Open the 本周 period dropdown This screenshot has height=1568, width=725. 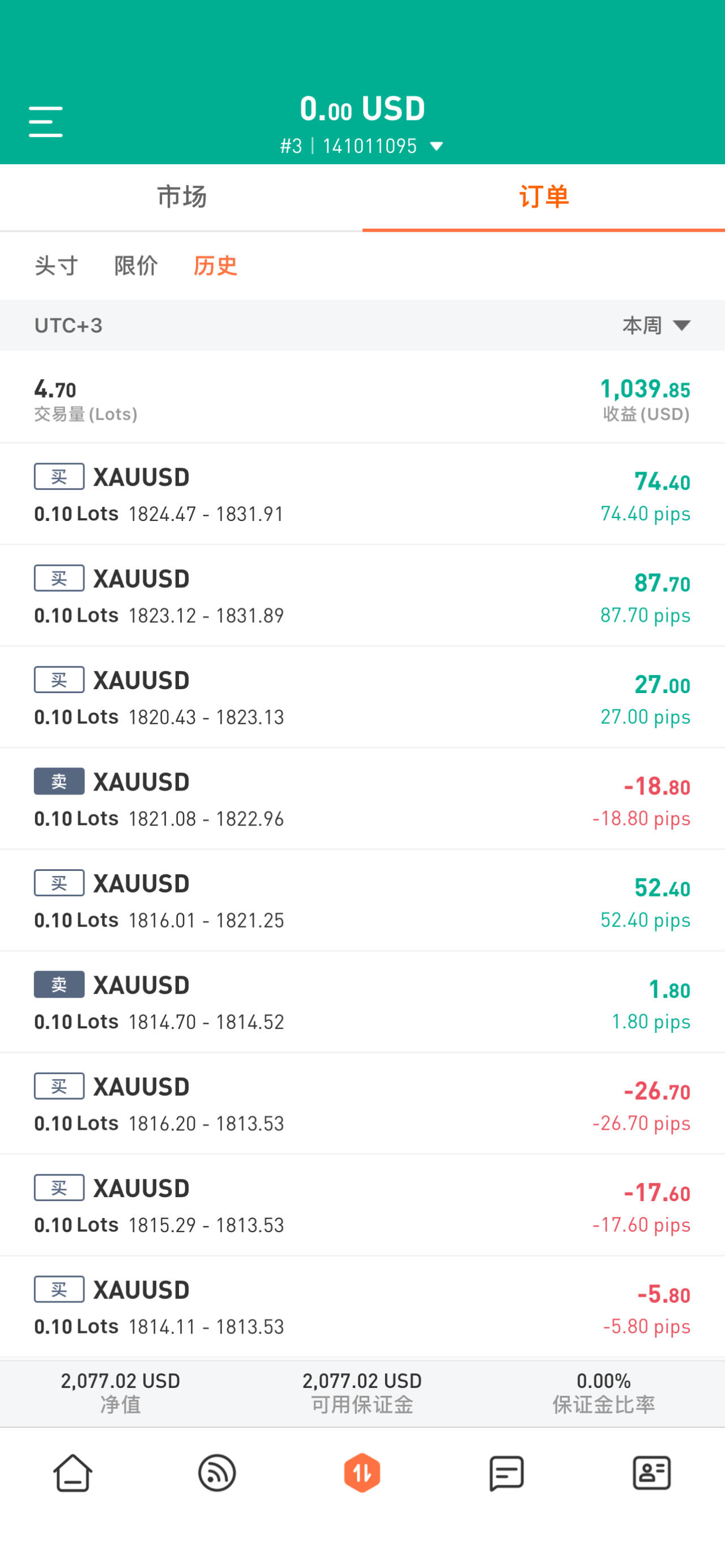656,326
